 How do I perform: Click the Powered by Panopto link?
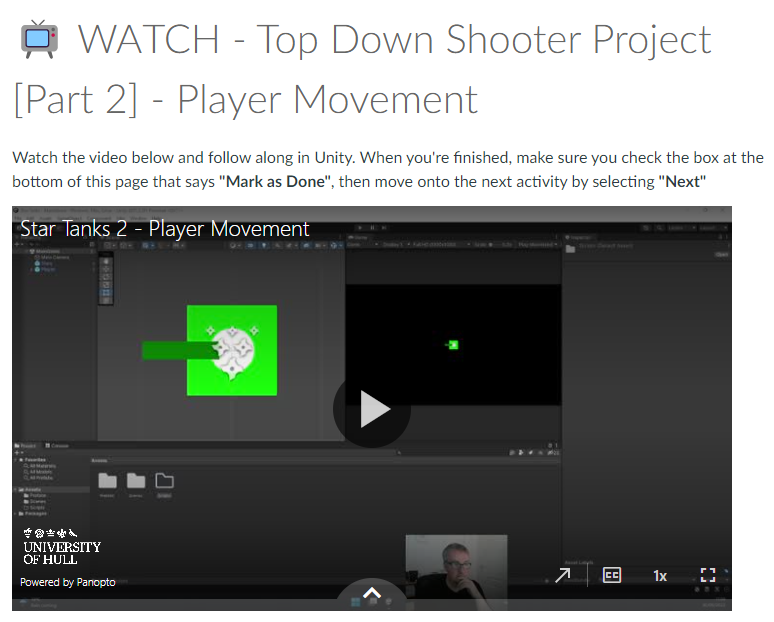(68, 582)
